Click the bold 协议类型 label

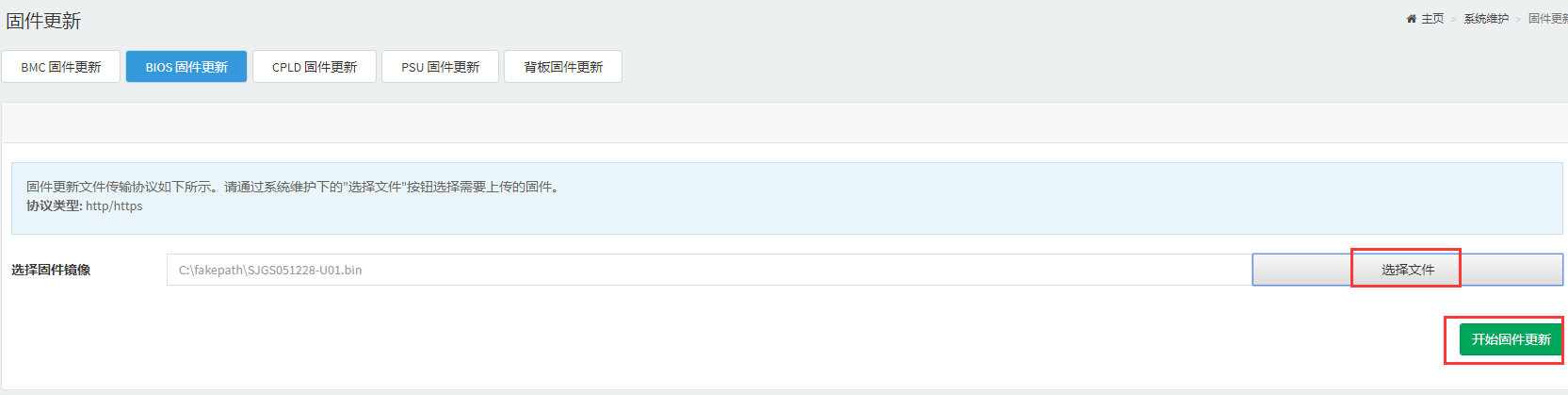coord(54,206)
